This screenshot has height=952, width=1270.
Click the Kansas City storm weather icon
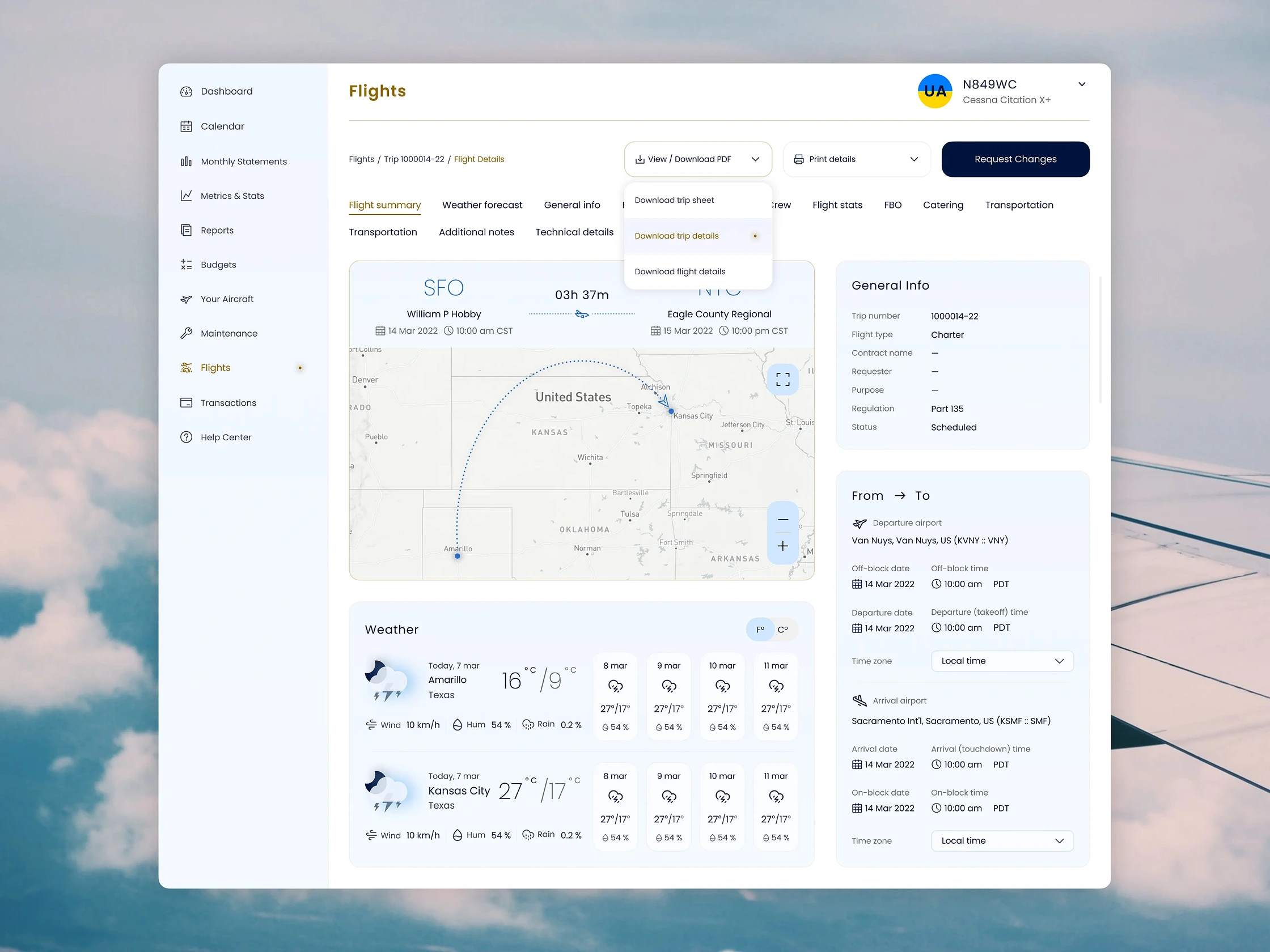pyautogui.click(x=387, y=791)
